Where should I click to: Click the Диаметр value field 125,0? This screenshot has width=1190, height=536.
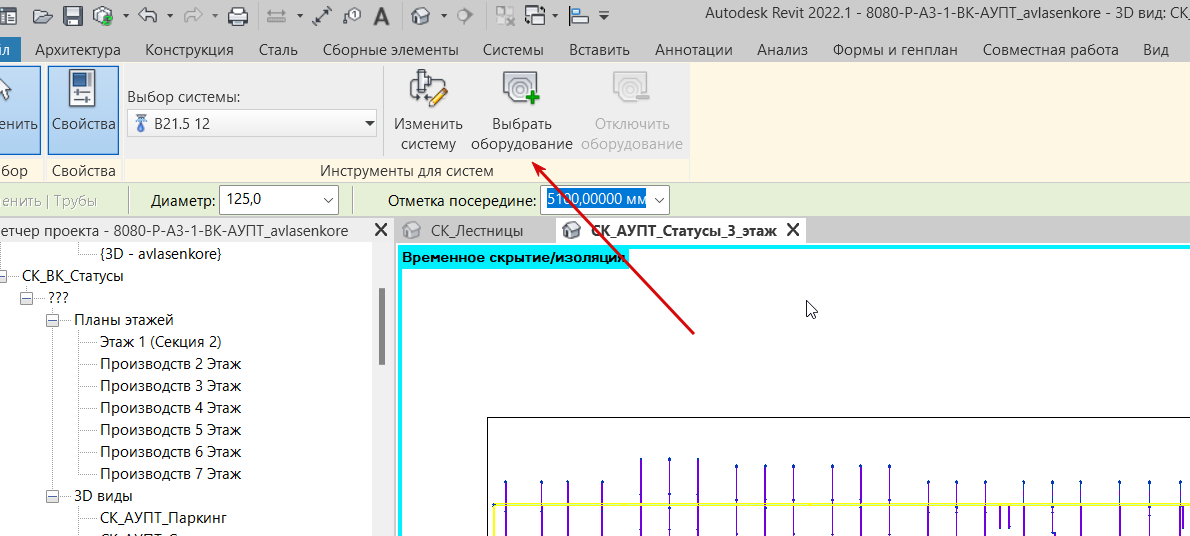(x=269, y=200)
